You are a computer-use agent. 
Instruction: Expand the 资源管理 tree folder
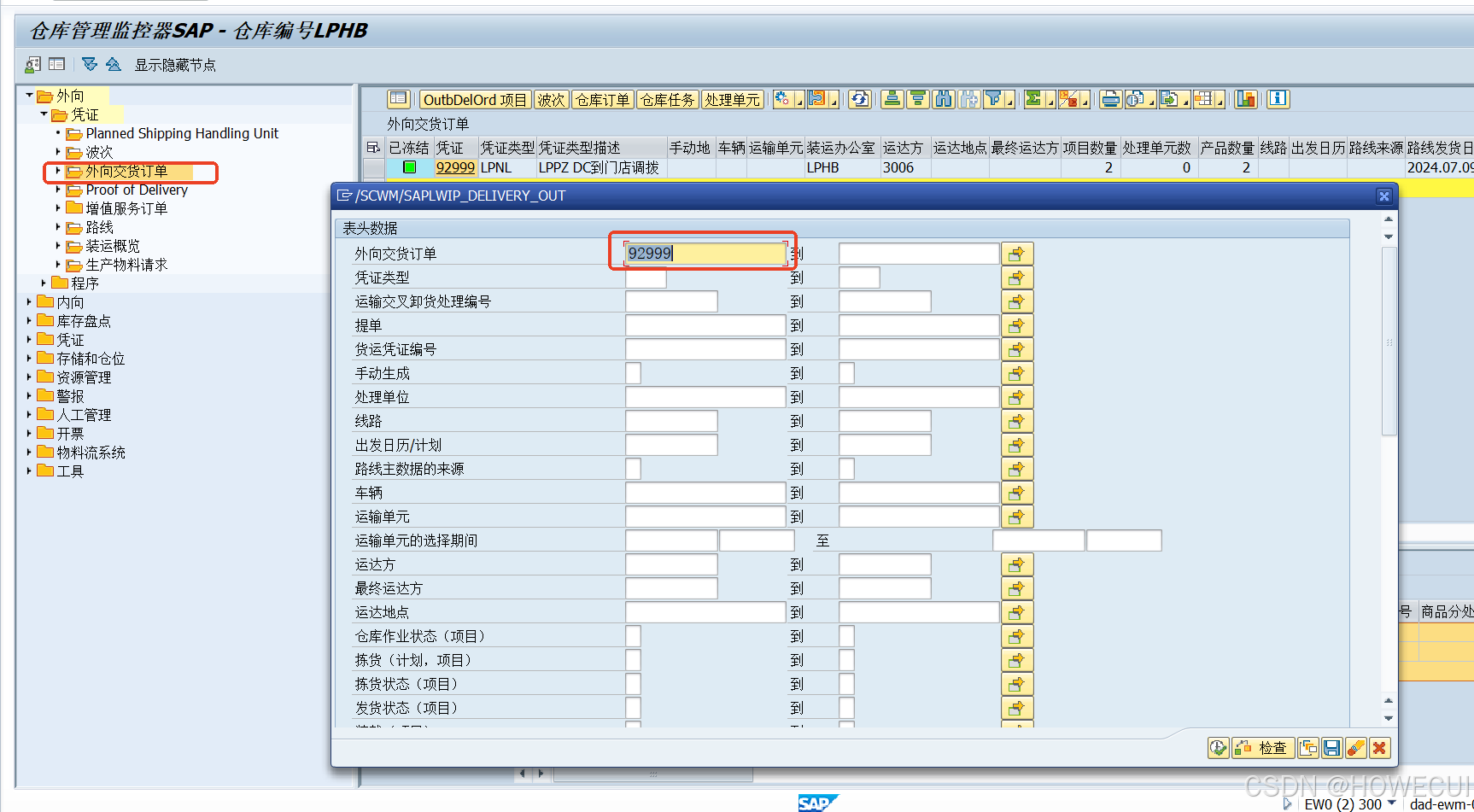pos(29,377)
